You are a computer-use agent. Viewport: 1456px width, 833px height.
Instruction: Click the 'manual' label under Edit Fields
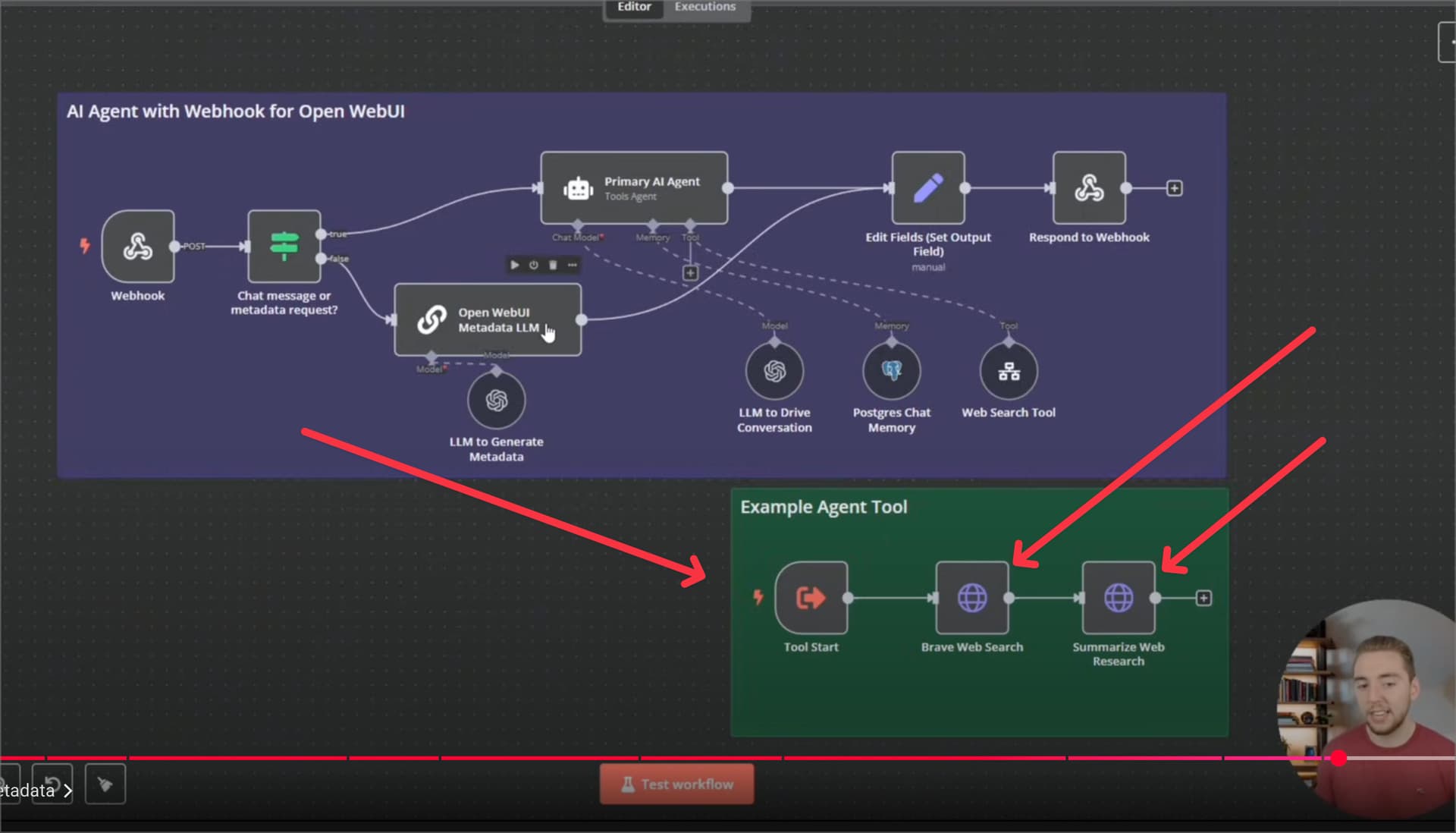point(928,268)
